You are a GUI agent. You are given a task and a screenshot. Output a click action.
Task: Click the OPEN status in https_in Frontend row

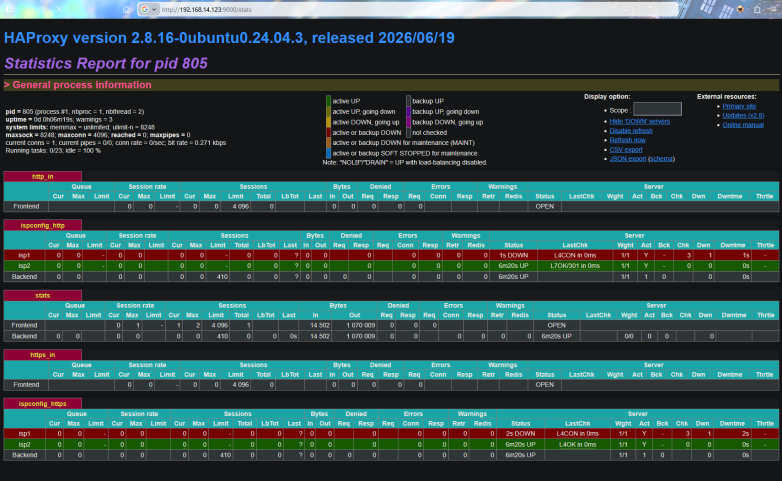point(545,385)
